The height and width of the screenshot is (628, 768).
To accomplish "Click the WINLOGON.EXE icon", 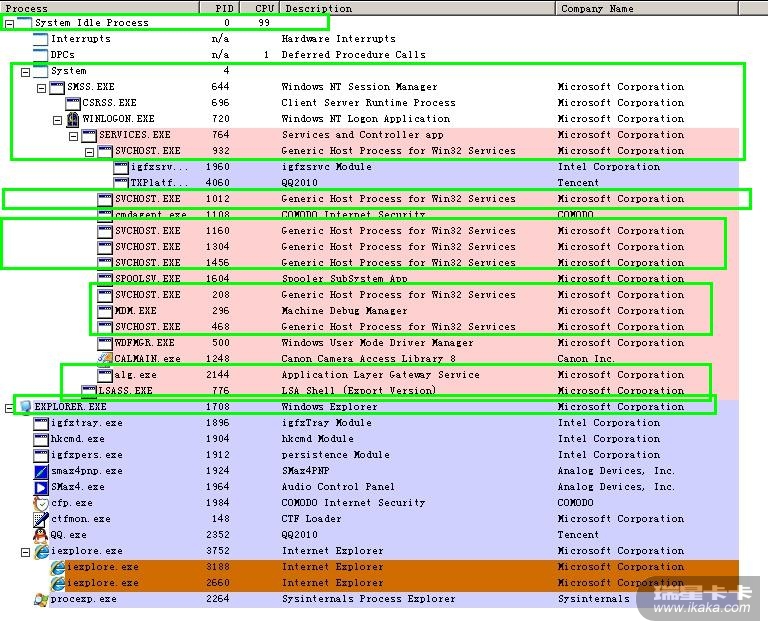I will point(72,119).
